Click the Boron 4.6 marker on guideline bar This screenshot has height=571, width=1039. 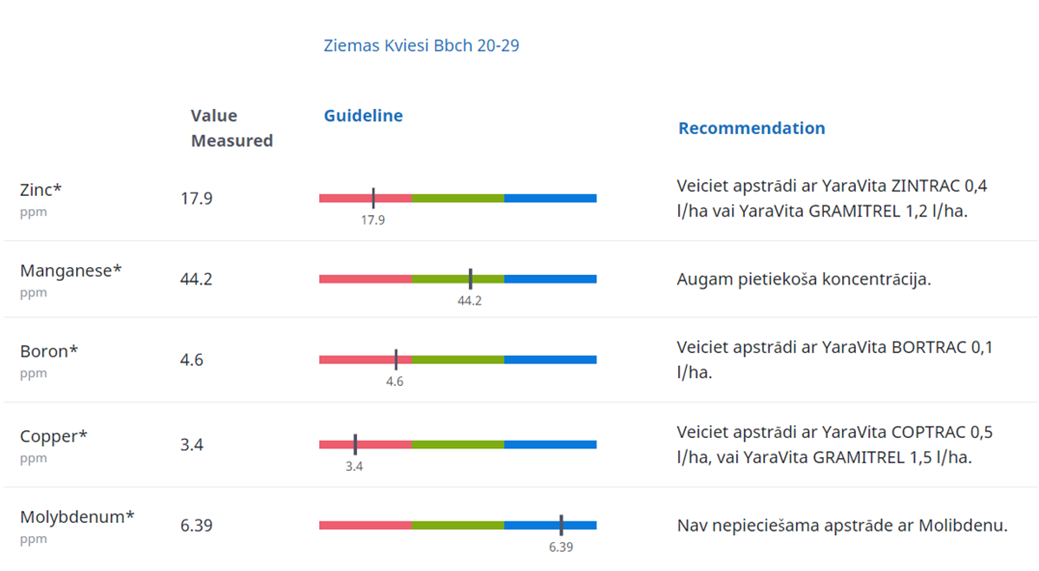[395, 359]
